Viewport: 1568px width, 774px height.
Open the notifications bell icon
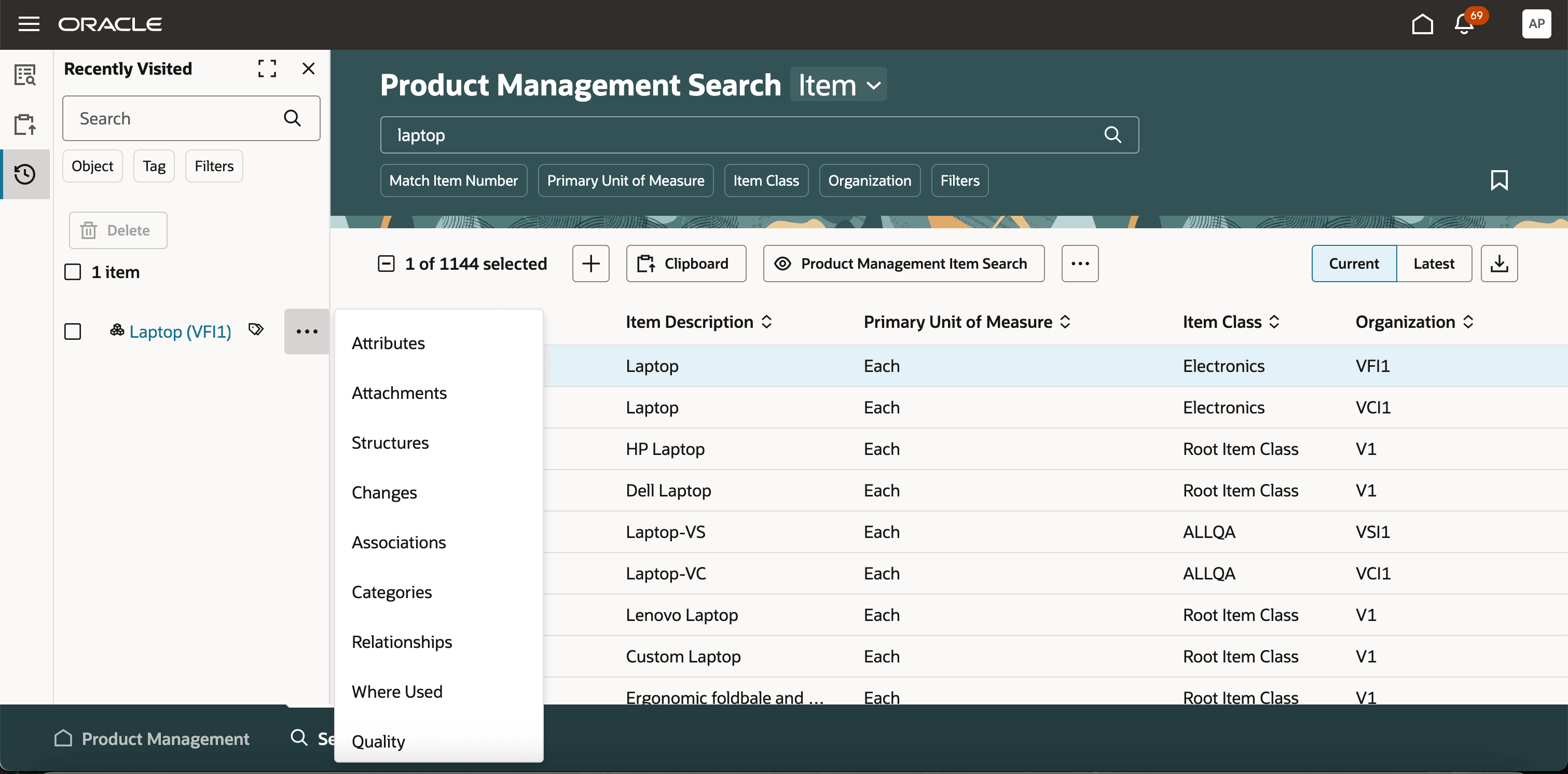1464,24
